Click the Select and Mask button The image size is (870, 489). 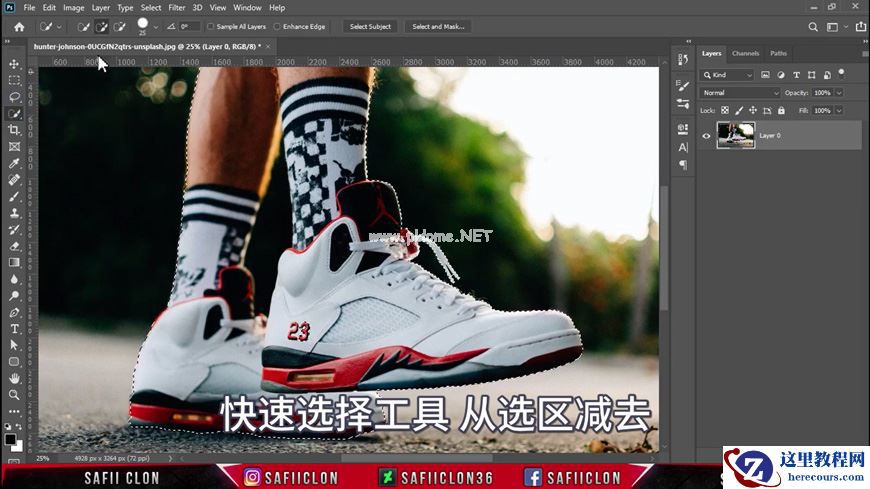tap(438, 27)
